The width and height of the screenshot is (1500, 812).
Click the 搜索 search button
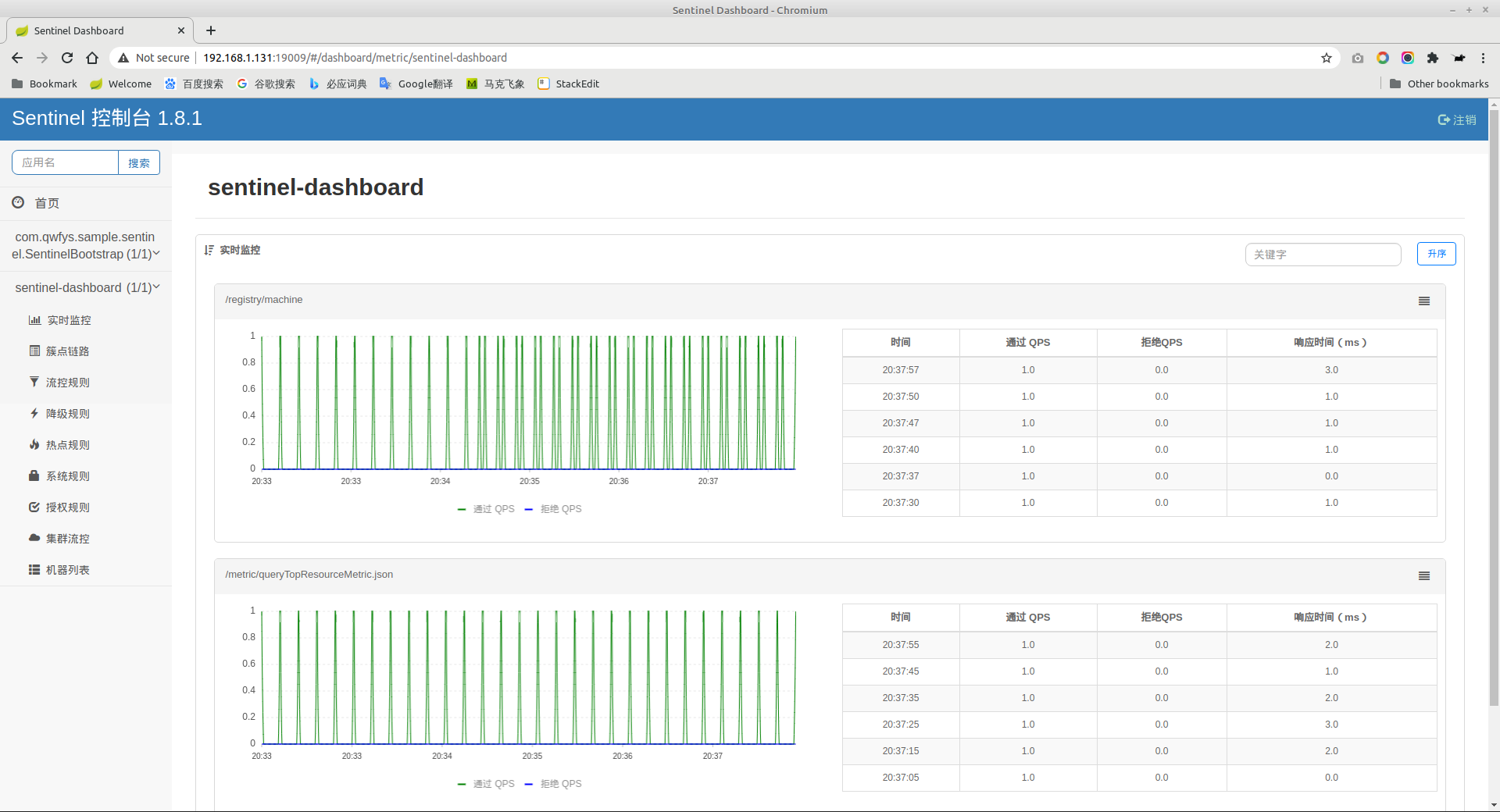tap(139, 162)
